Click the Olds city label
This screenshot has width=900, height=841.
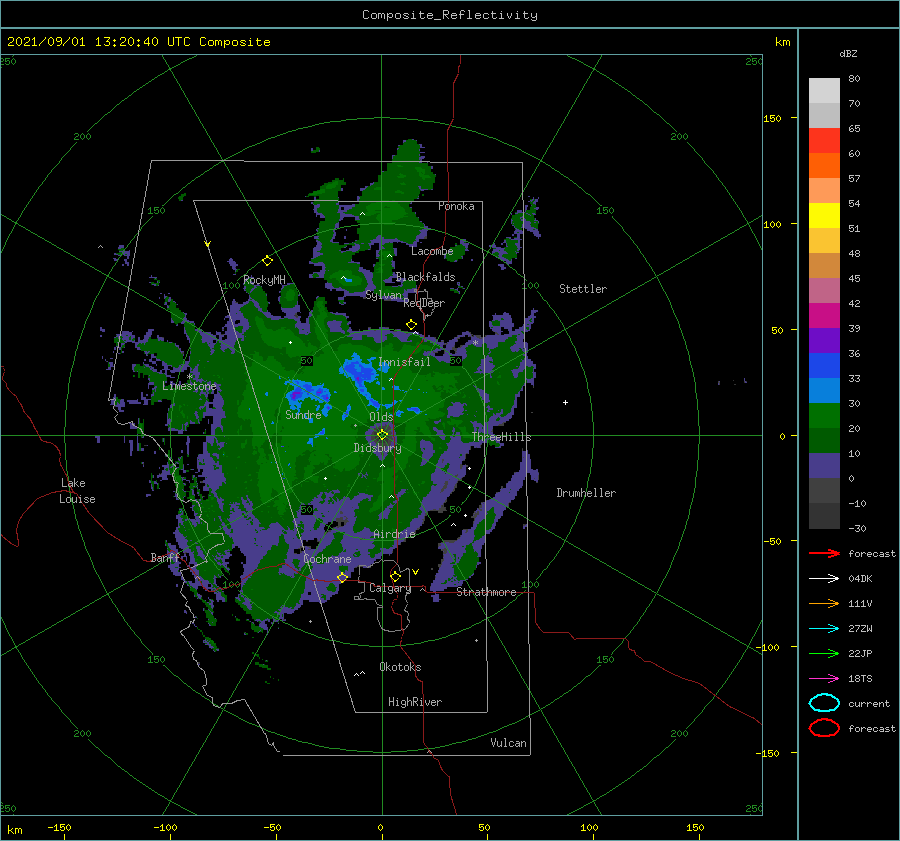tap(381, 417)
